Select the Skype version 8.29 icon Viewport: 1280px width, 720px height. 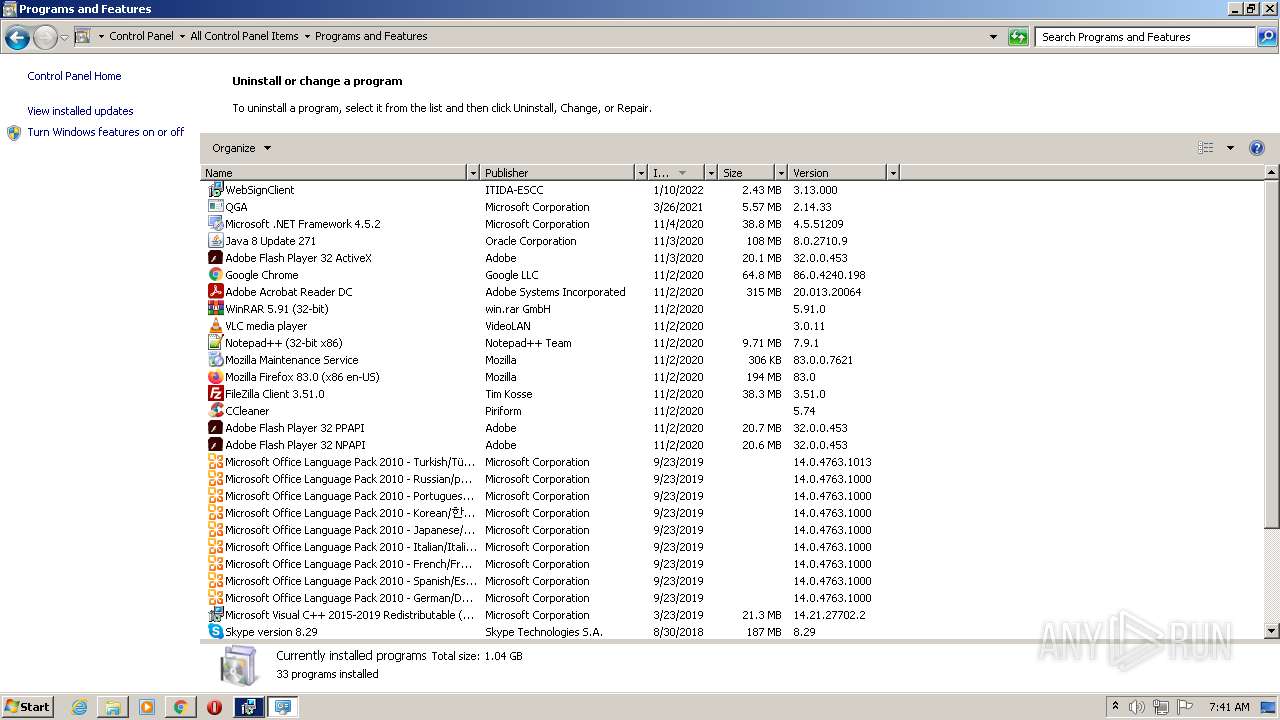pos(215,632)
